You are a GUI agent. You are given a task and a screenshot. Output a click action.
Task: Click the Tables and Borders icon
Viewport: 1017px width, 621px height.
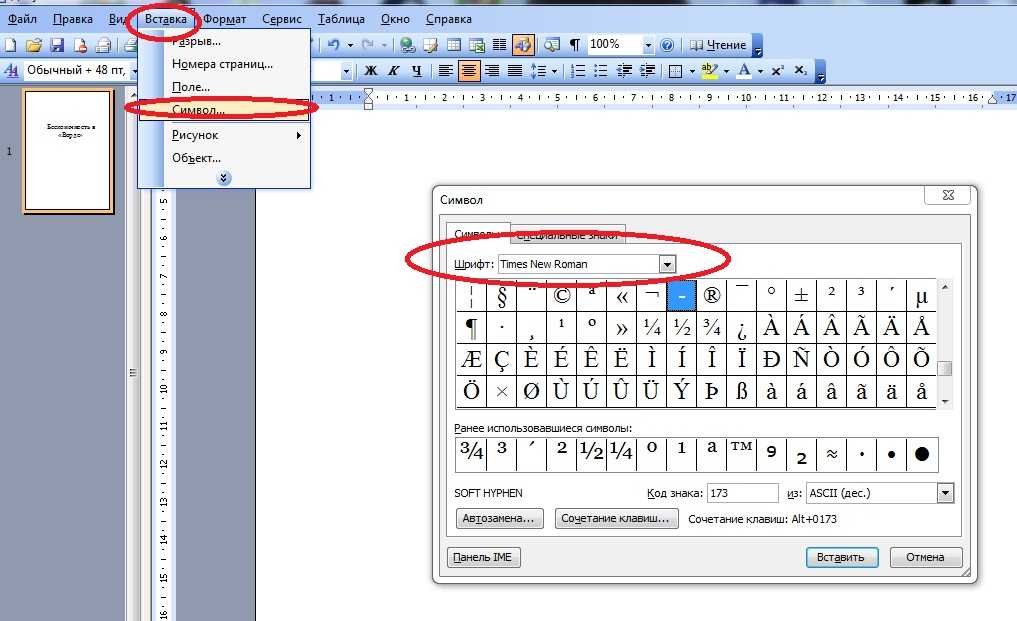[431, 45]
